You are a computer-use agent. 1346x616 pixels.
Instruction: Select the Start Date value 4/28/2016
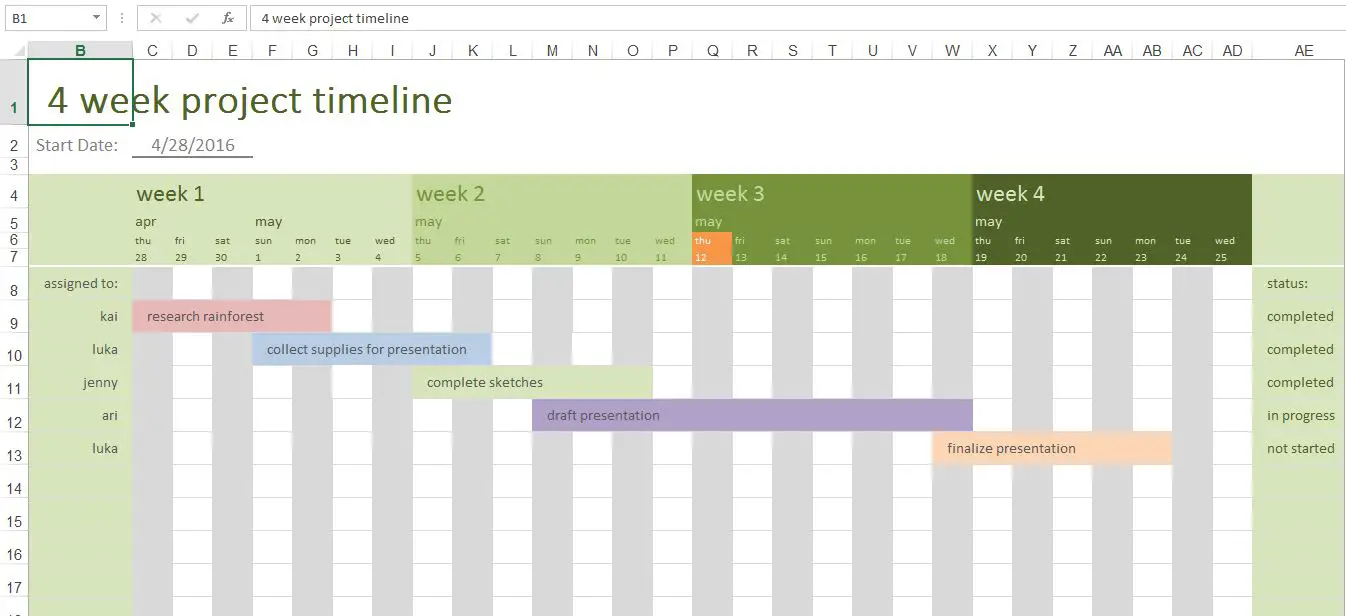(193, 145)
